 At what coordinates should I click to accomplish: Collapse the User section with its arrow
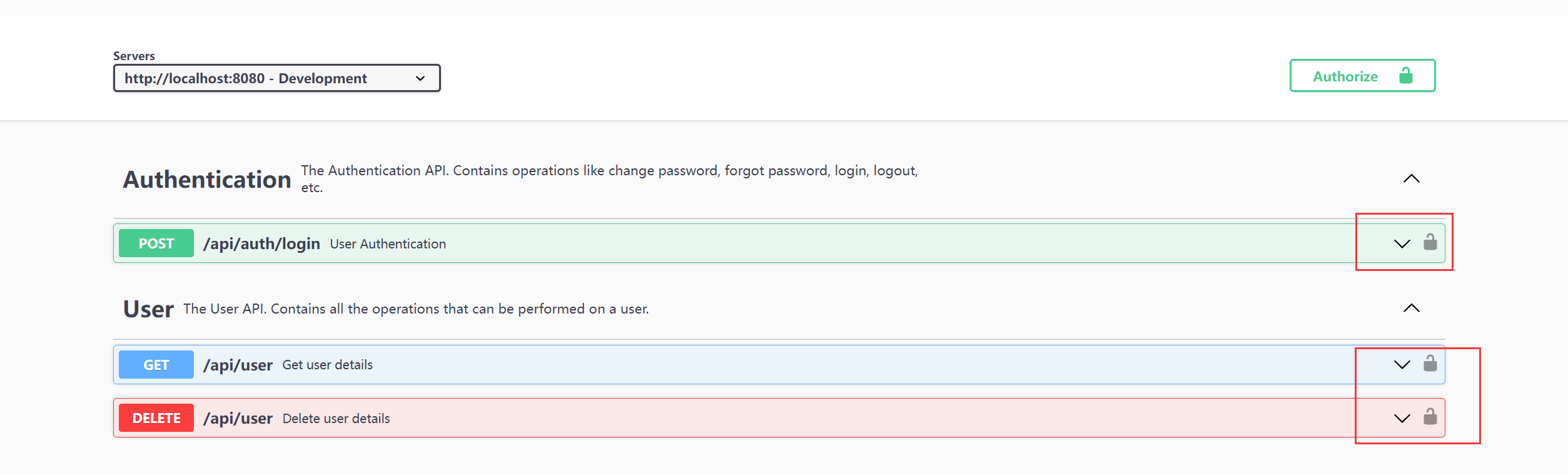(x=1412, y=308)
